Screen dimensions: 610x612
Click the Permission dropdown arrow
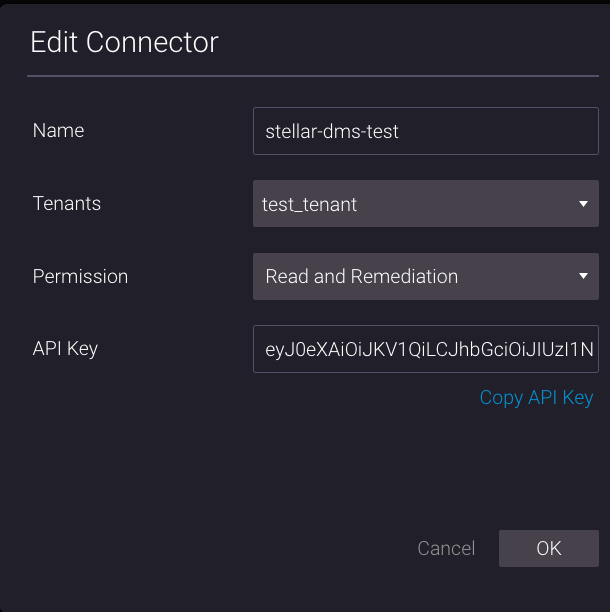coord(583,277)
